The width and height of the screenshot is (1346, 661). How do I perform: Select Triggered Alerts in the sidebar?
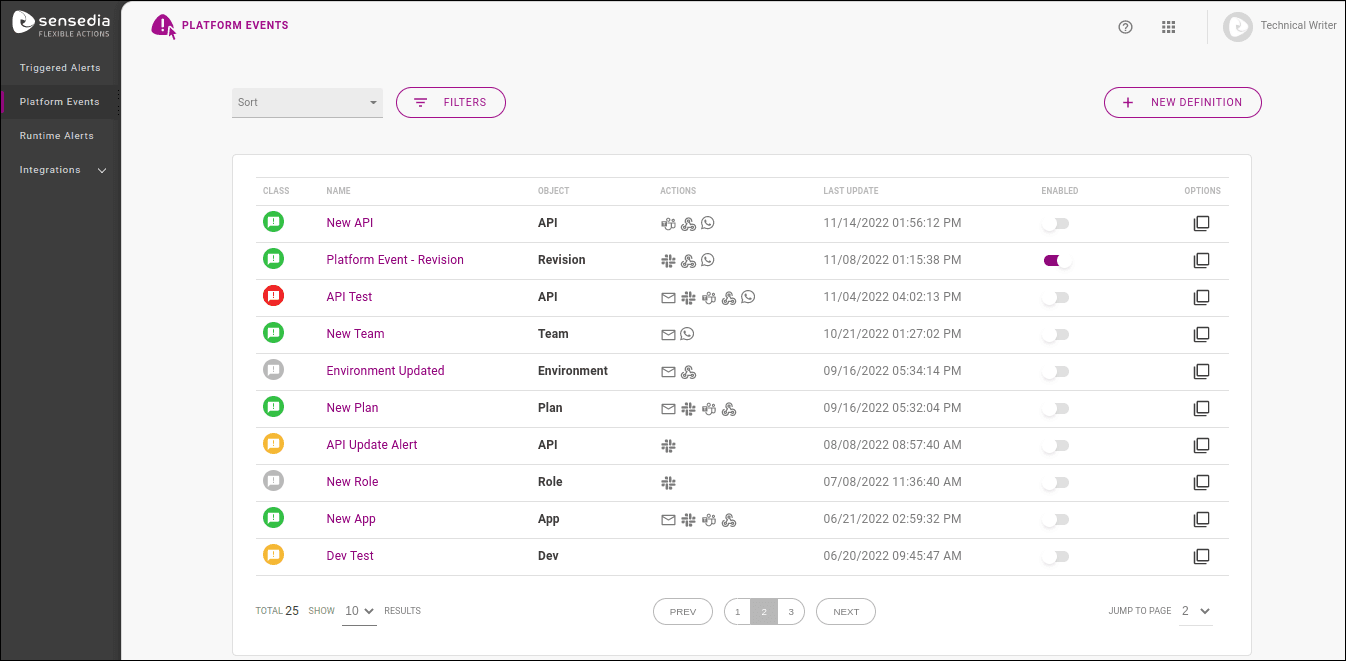click(60, 67)
